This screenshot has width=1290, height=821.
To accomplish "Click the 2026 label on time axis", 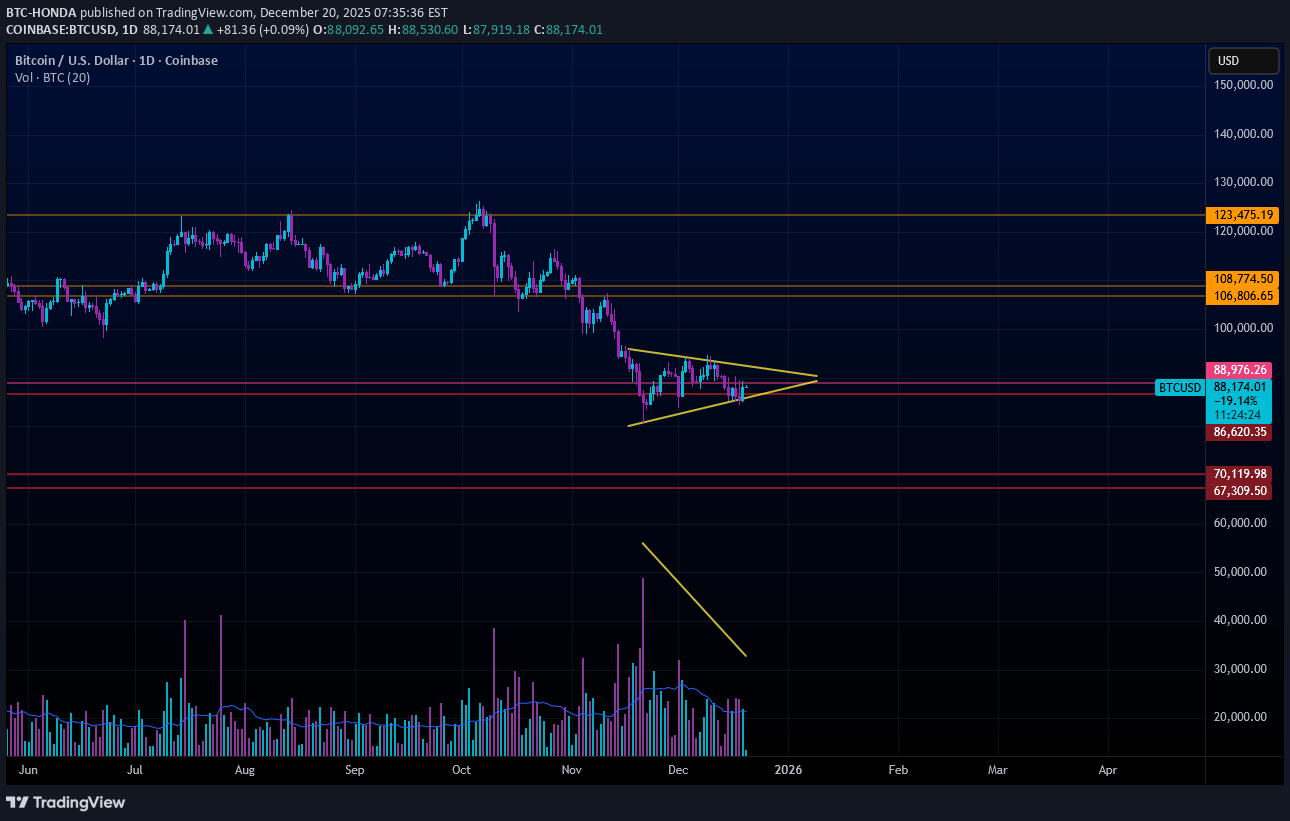I will pyautogui.click(x=788, y=770).
